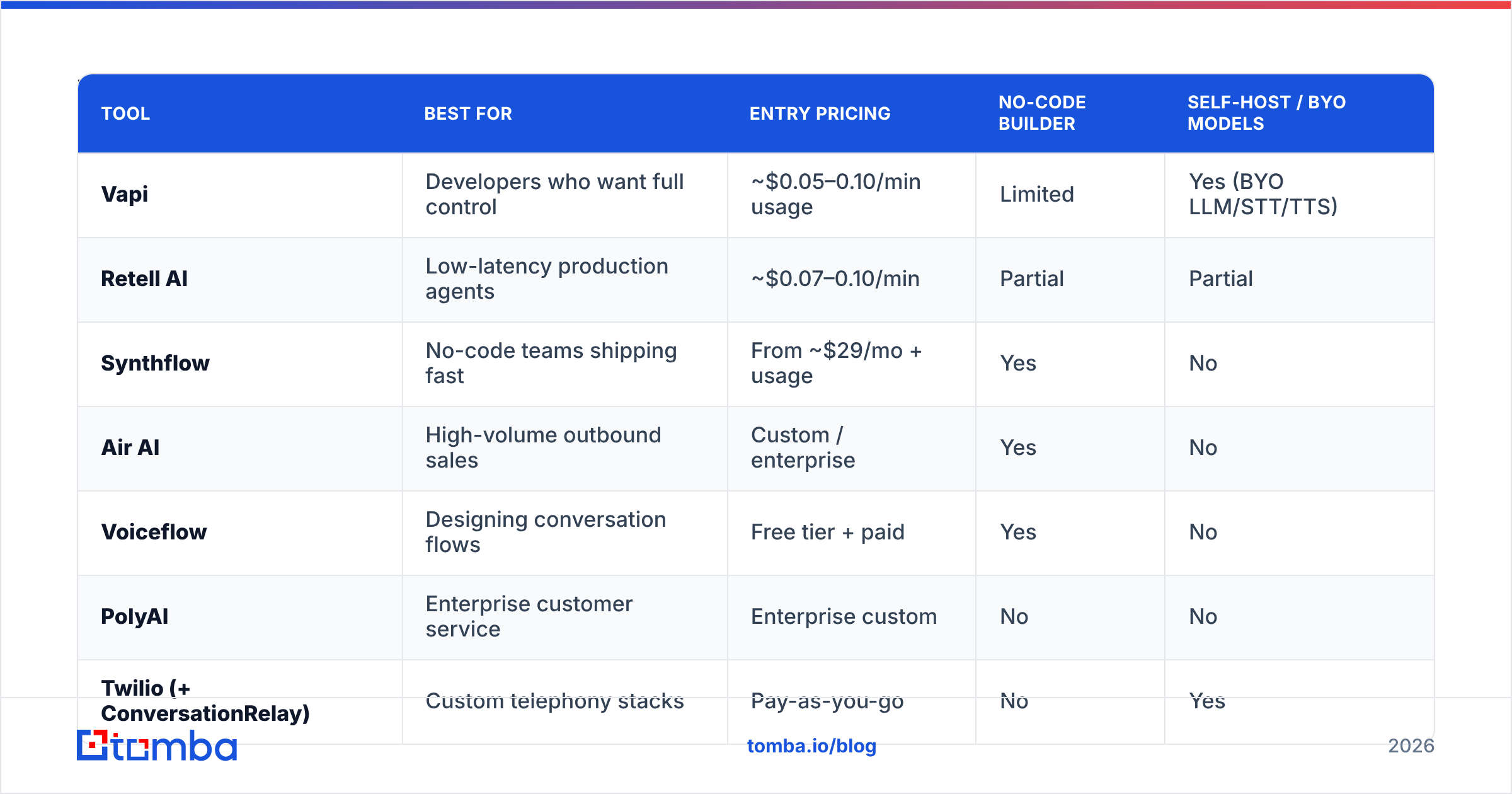Select the Retell AI tool name
The width and height of the screenshot is (1512, 794).
click(144, 279)
